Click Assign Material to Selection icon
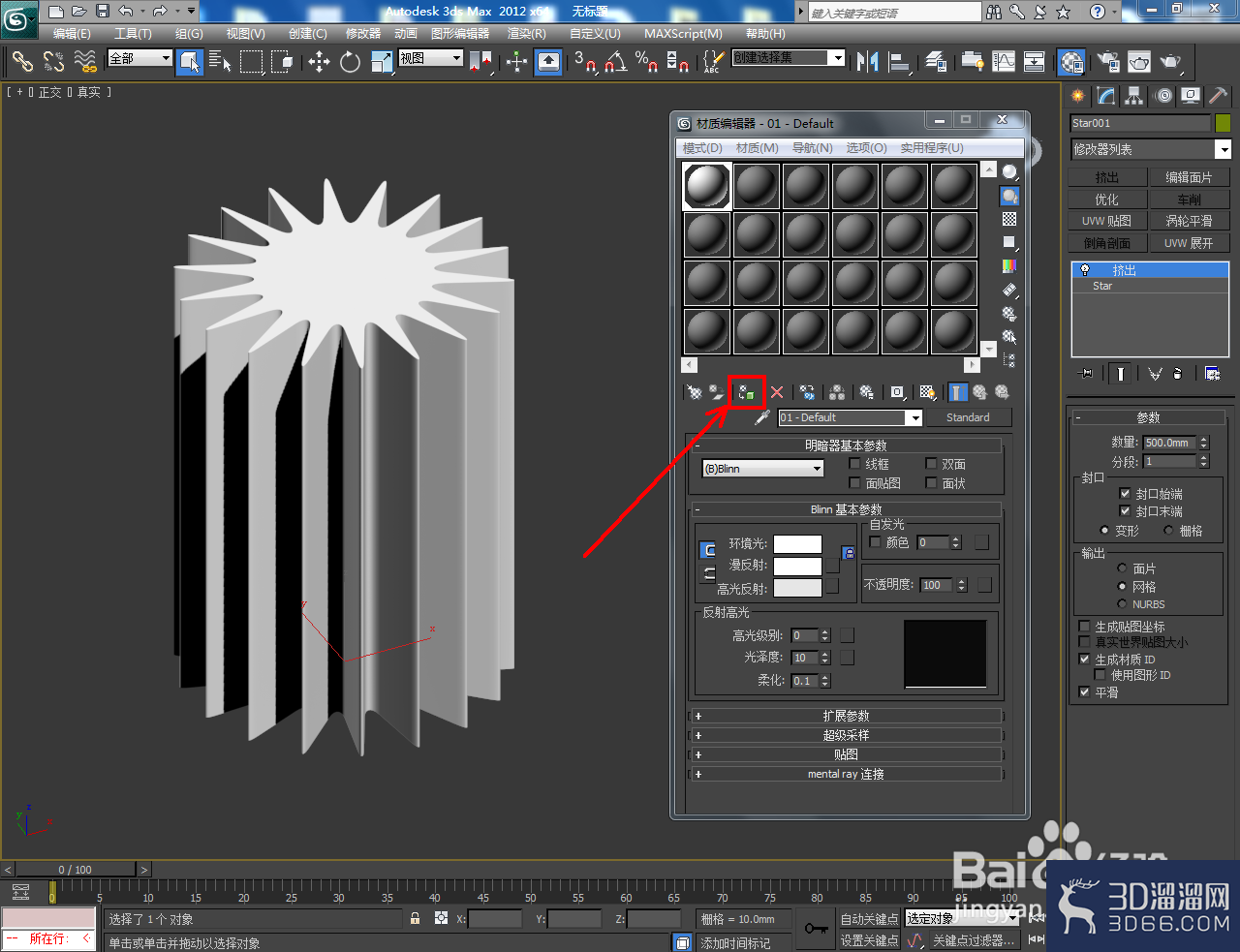 pyautogui.click(x=746, y=392)
